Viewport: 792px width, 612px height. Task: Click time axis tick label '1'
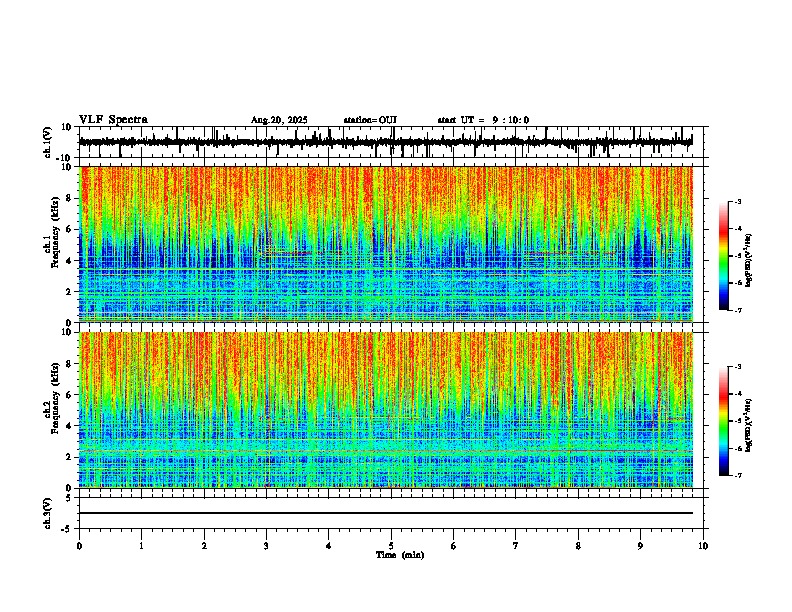tap(141, 546)
